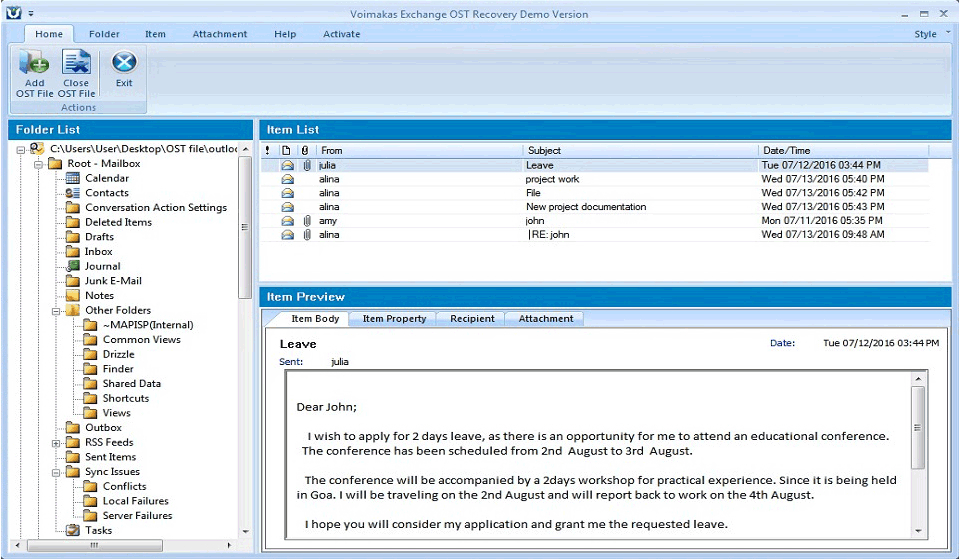Sort item list by From column
Screen dimensions: 960x560
(419, 151)
